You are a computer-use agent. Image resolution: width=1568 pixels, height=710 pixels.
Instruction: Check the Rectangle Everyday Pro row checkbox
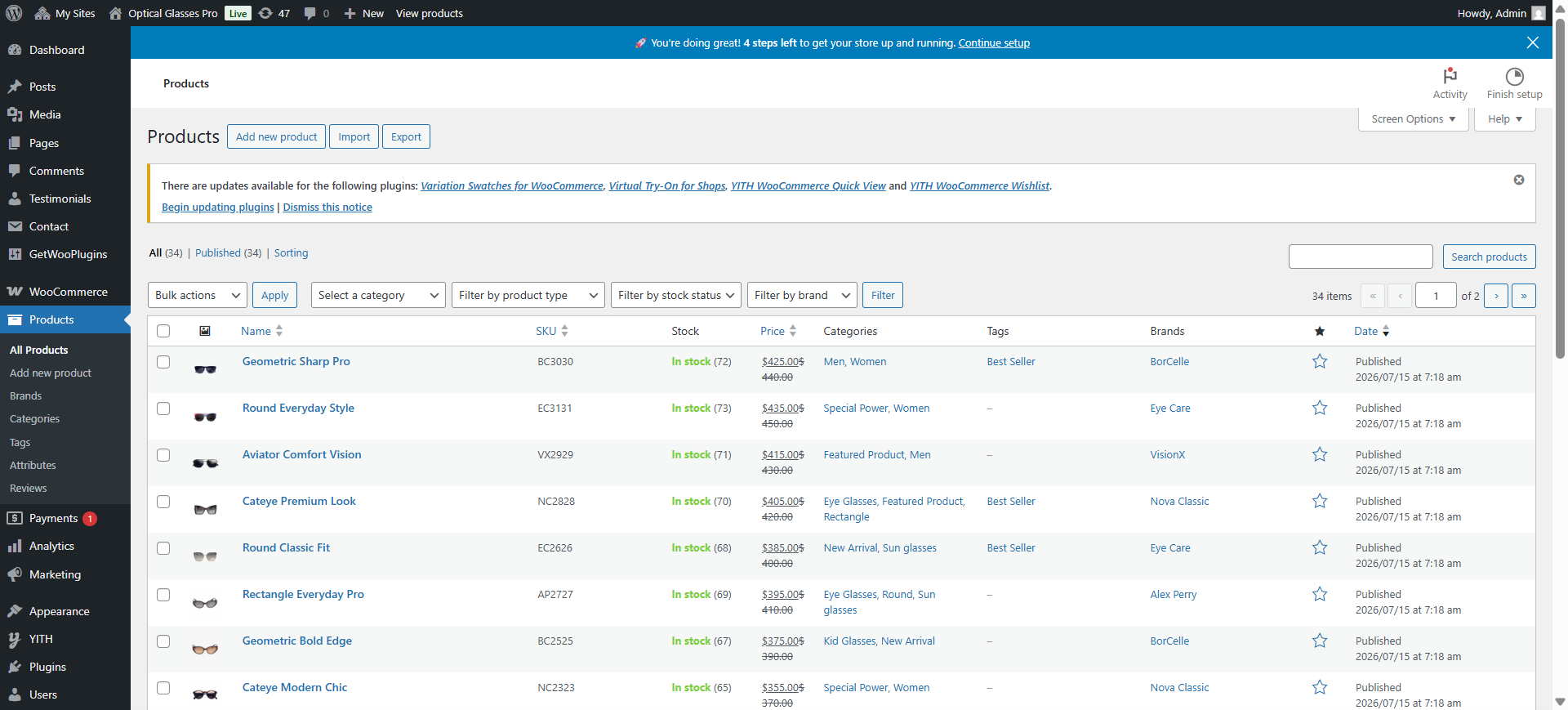(163, 595)
